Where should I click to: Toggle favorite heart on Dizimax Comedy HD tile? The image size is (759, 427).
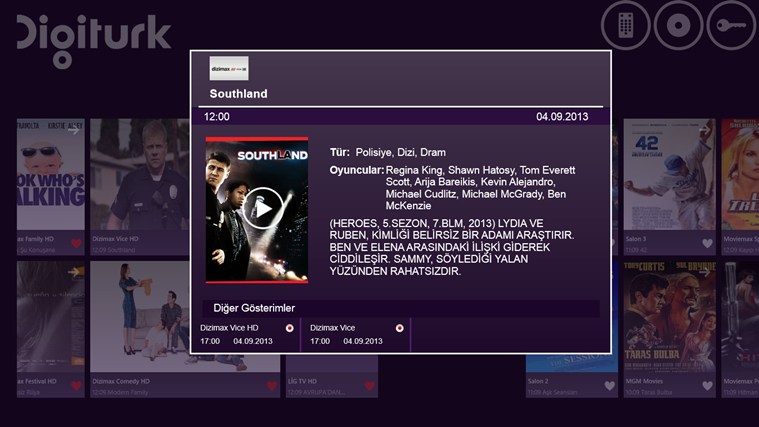click(x=272, y=386)
